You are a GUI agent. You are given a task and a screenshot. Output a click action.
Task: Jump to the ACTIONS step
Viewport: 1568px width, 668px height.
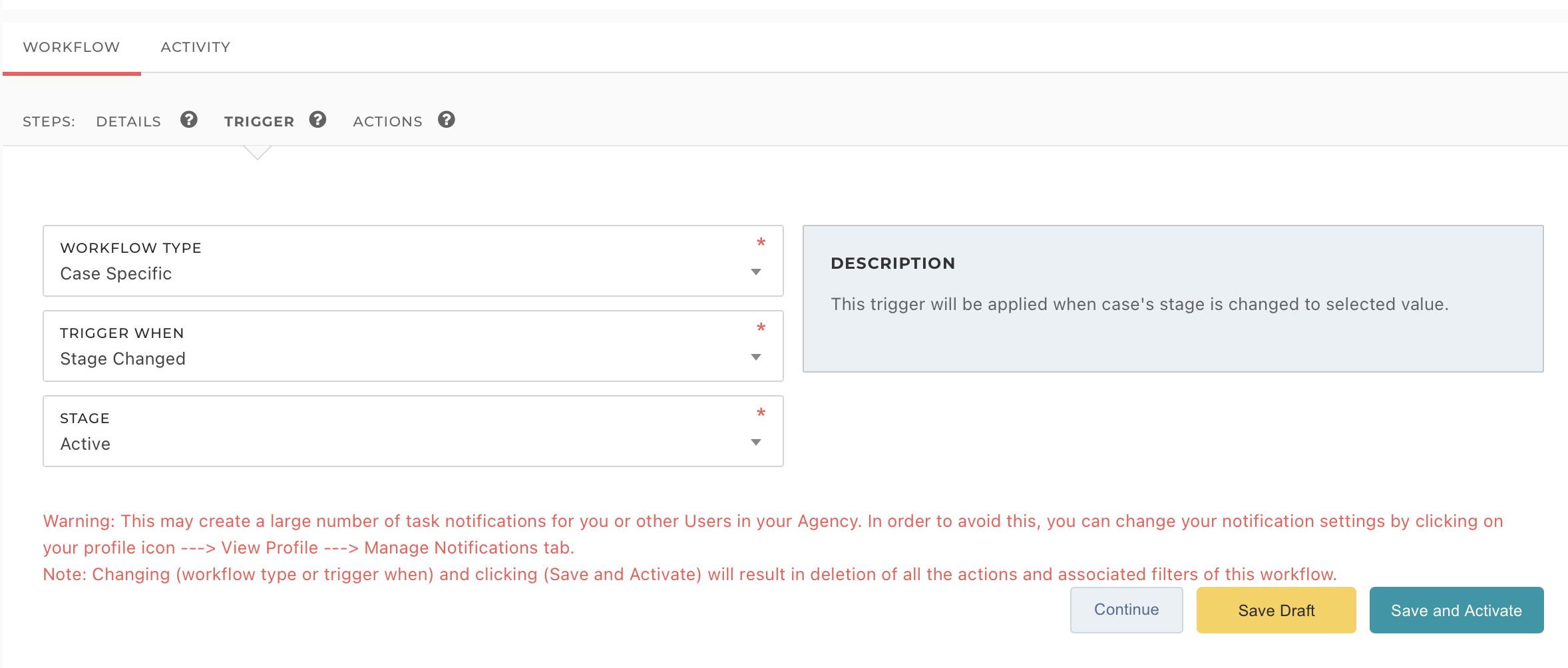click(387, 121)
